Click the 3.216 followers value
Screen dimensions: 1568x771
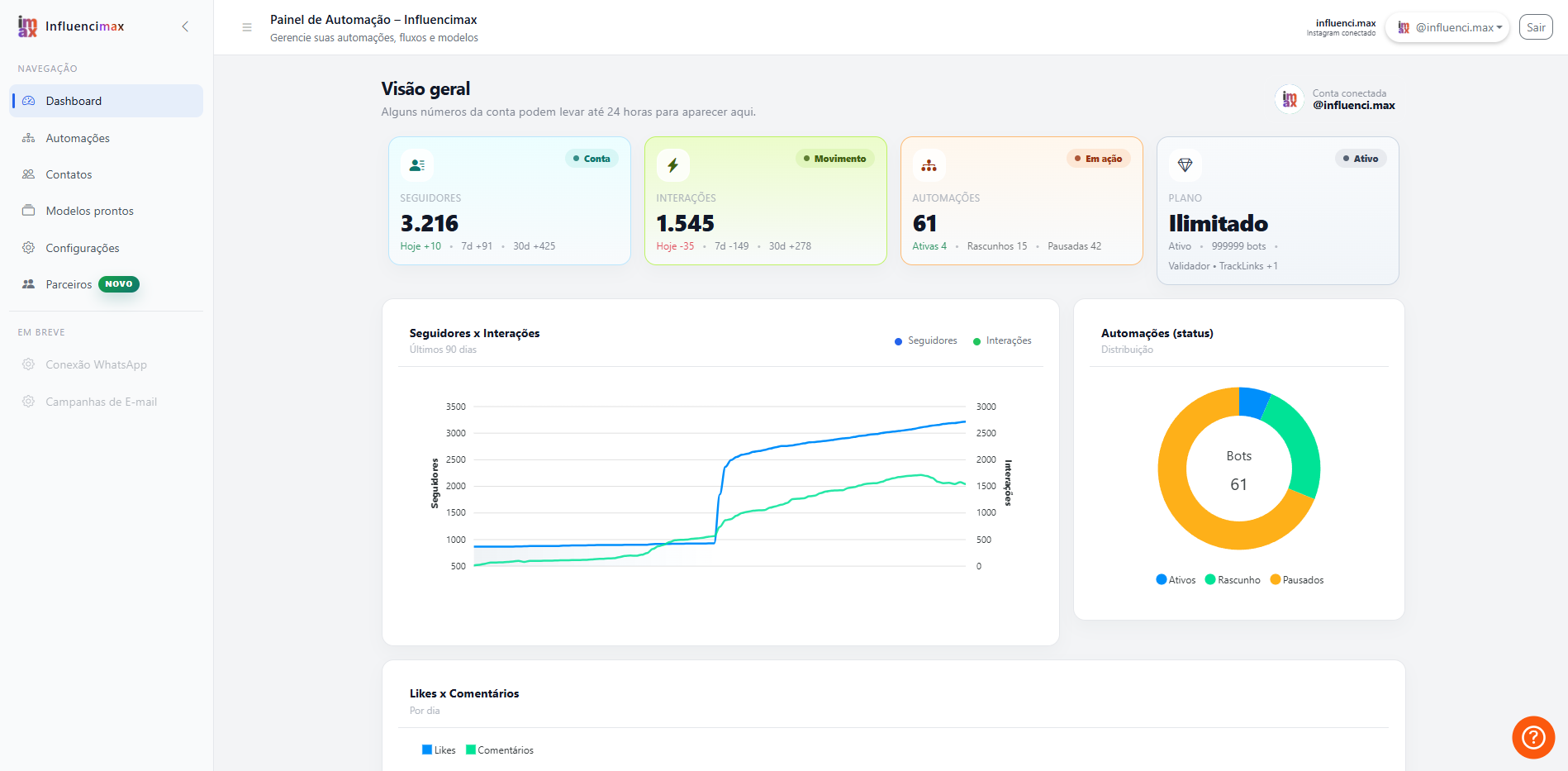point(430,223)
